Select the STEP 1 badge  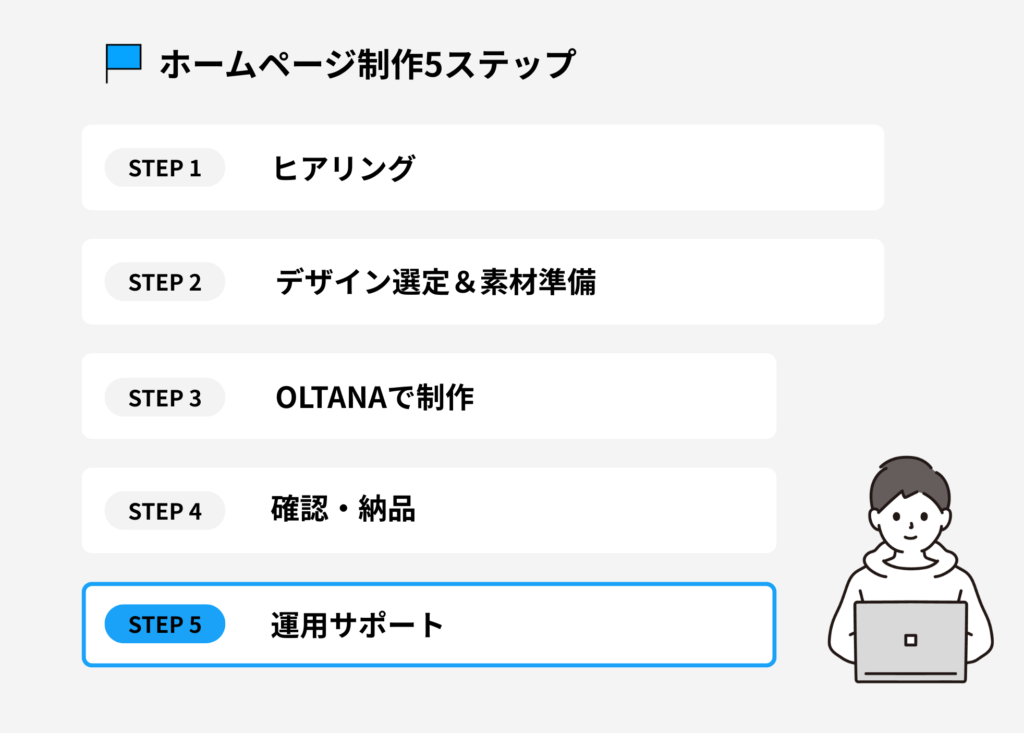pyautogui.click(x=165, y=168)
